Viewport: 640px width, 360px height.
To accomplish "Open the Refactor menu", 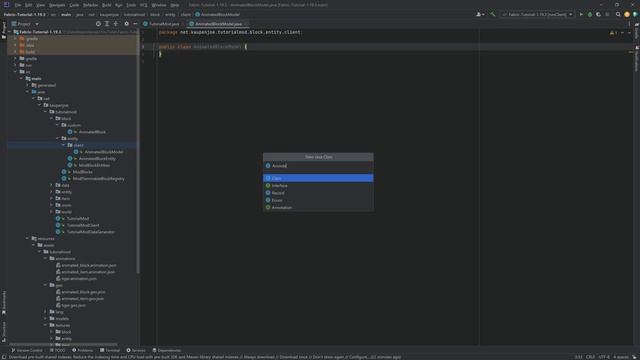I will point(91,5).
